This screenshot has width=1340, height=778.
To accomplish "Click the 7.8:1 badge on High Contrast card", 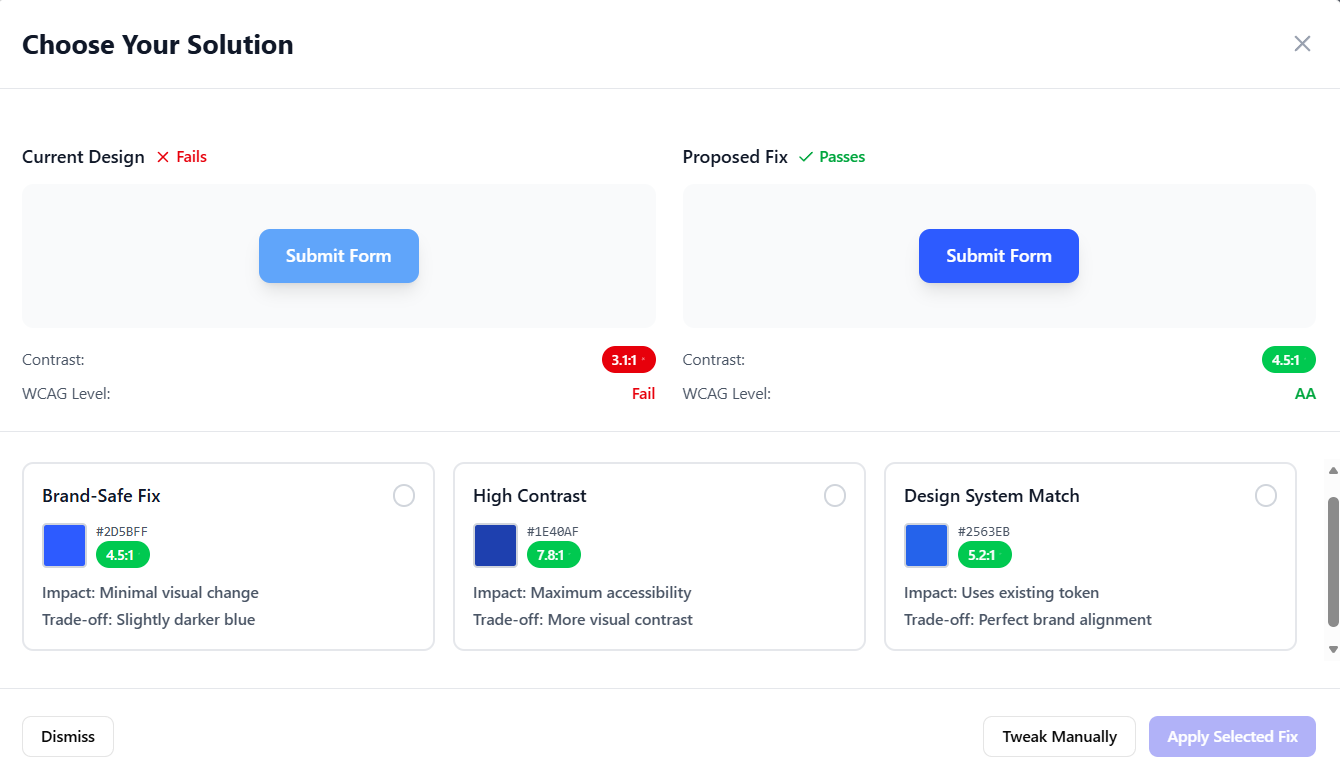I will point(553,554).
